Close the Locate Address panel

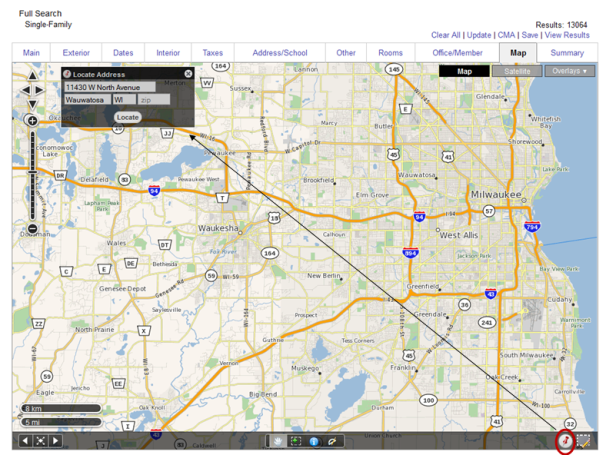pos(188,73)
